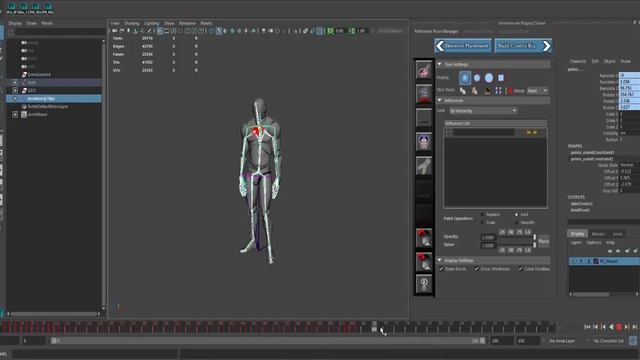Advance to Build Control Rig step
The height and width of the screenshot is (360, 640).
(x=523, y=46)
